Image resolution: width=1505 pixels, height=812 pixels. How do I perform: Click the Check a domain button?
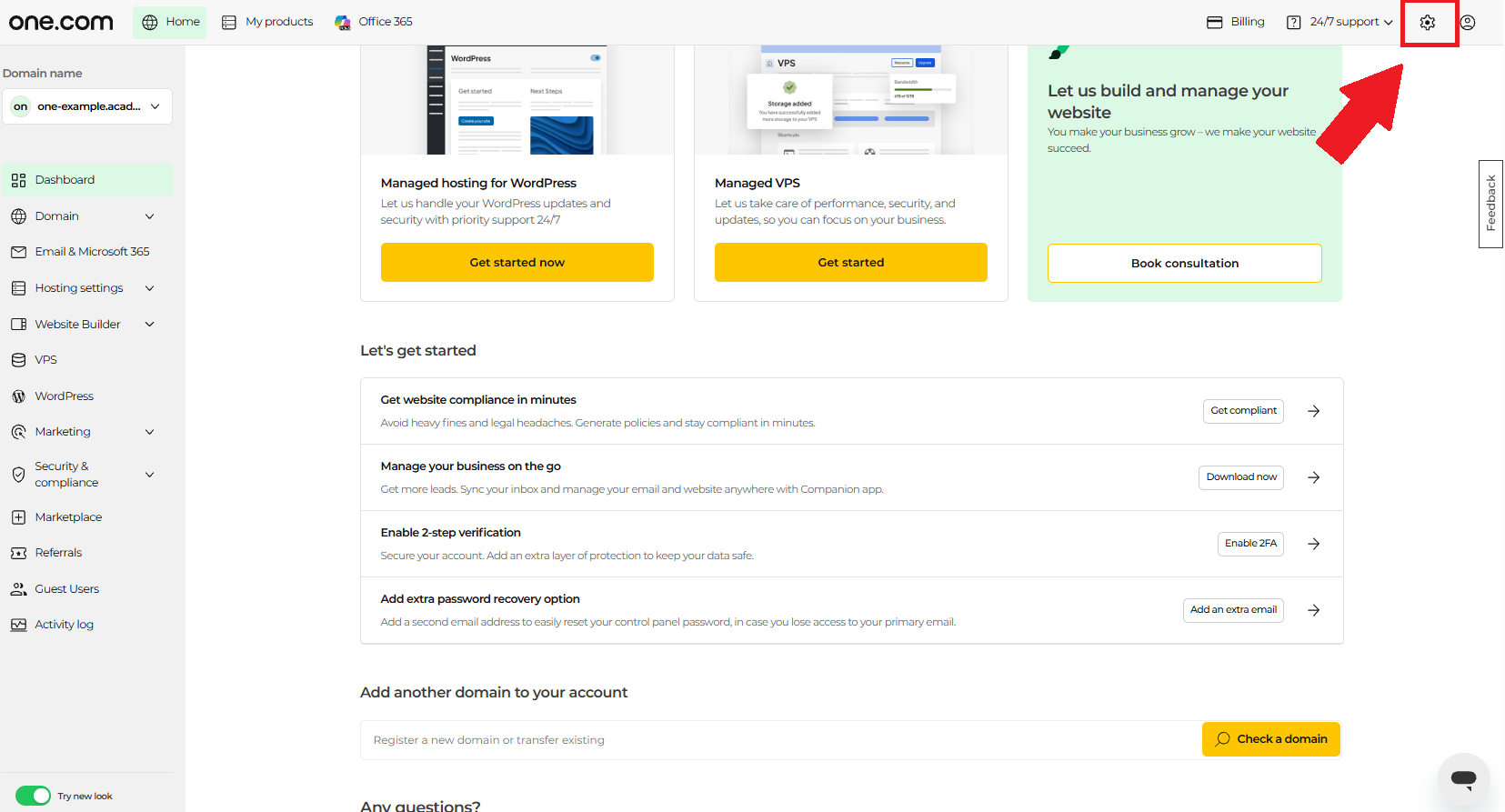point(1271,739)
